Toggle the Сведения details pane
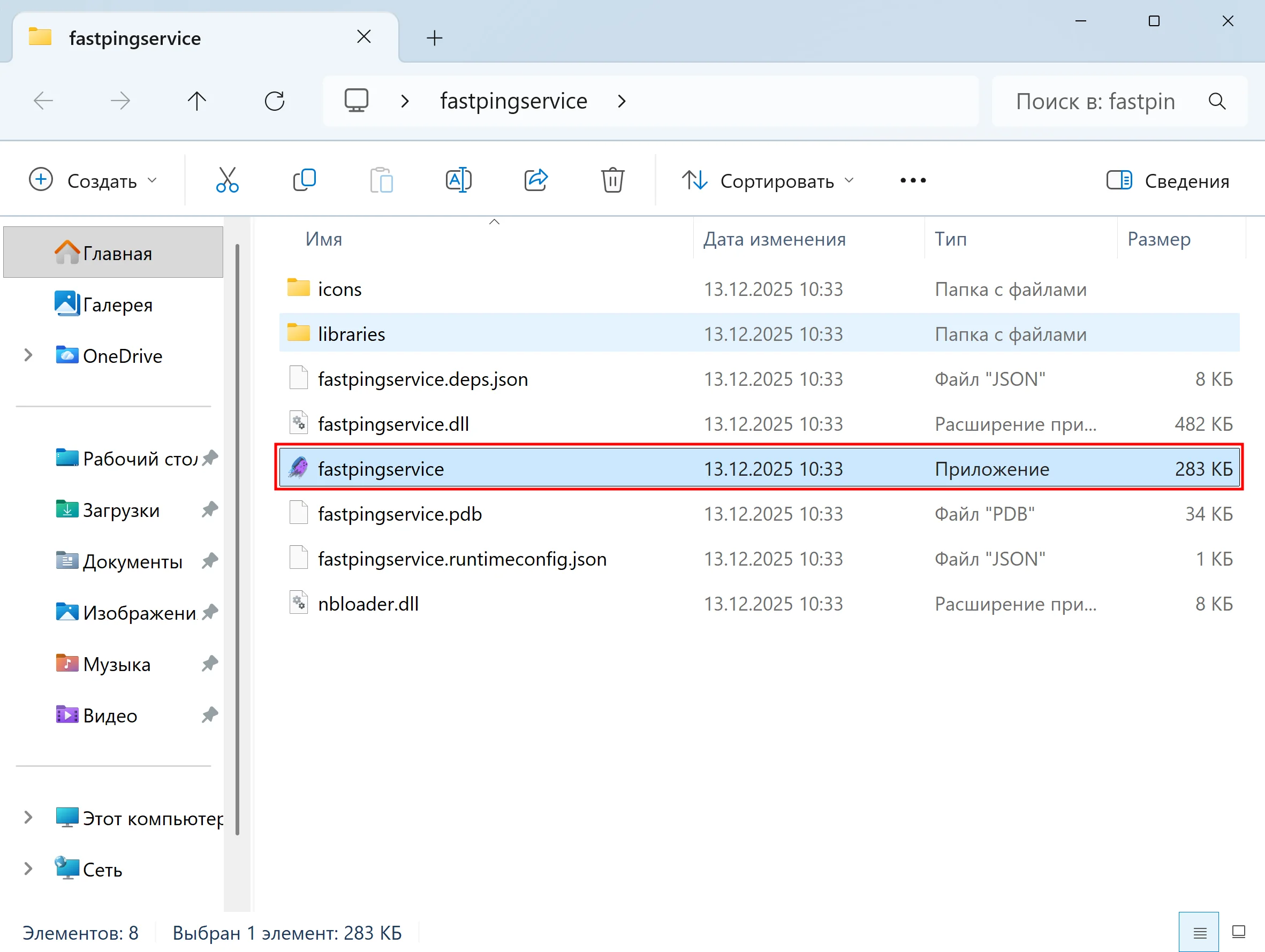 point(1167,181)
